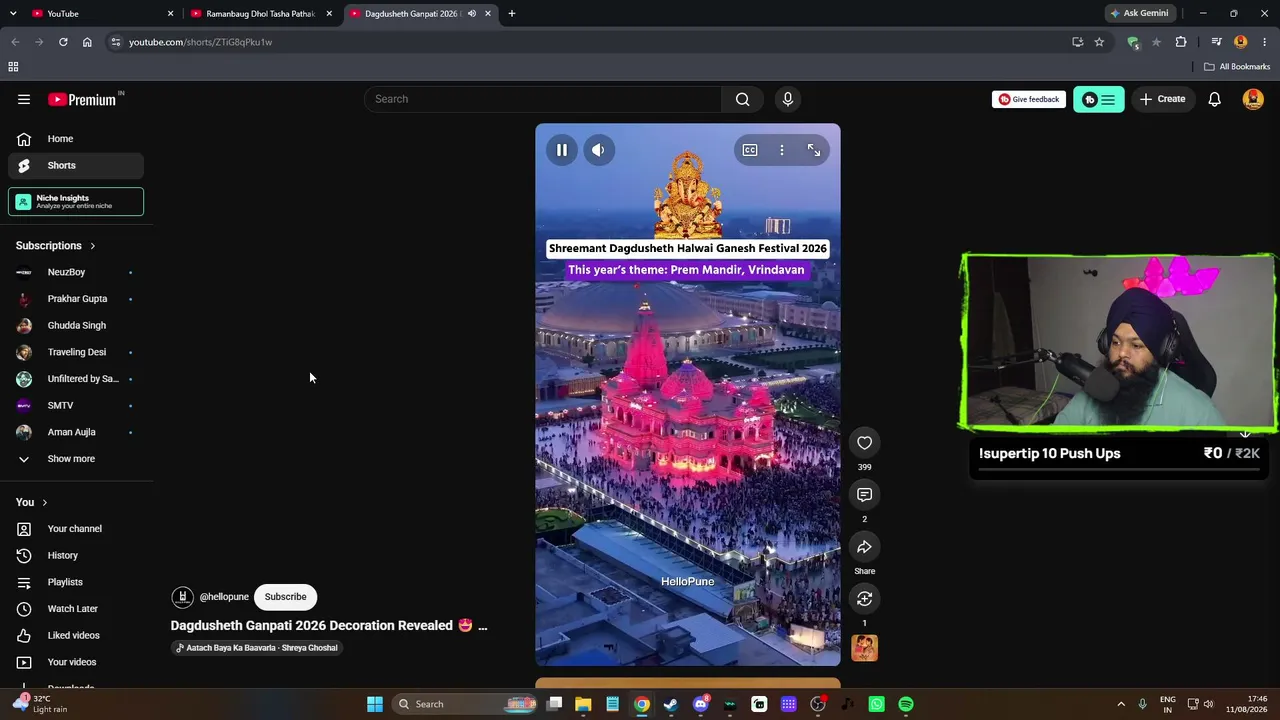1280x720 pixels.
Task: Open Home in the sidebar
Action: [76, 139]
